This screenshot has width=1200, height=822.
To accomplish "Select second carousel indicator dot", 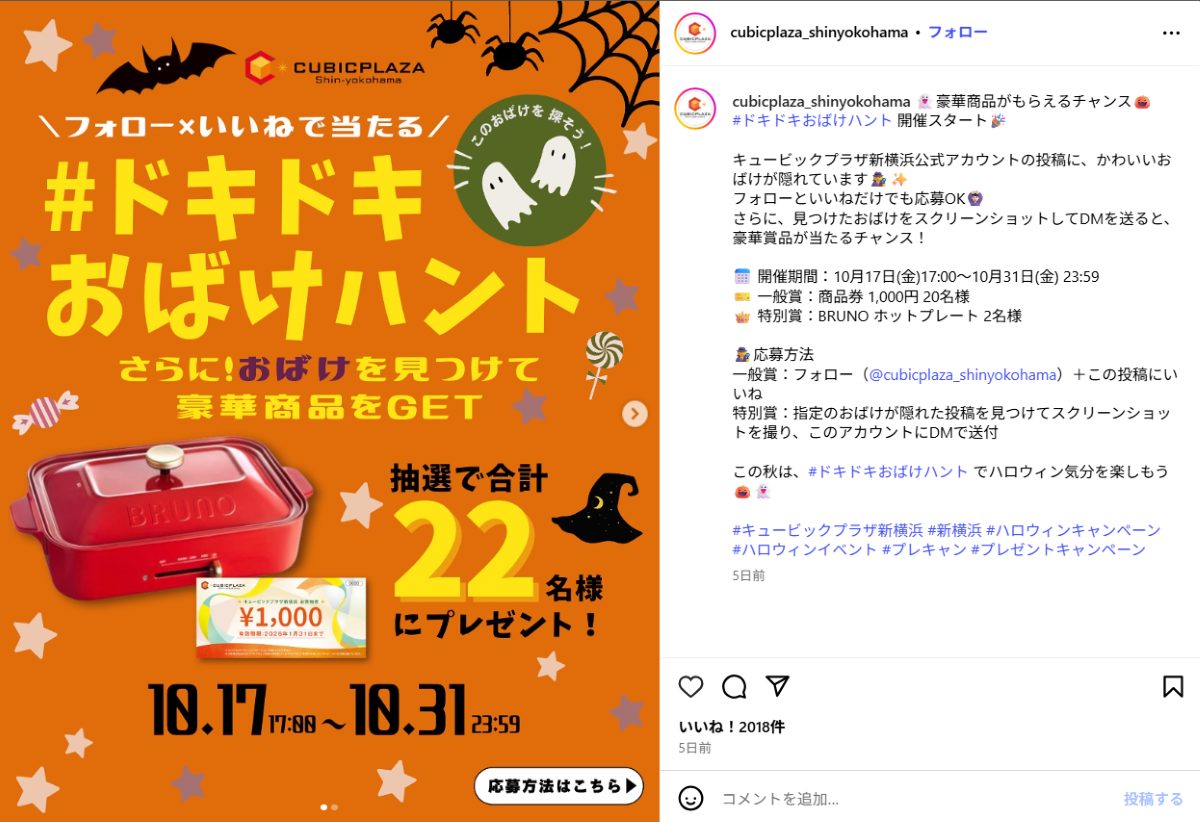I will coord(334,806).
